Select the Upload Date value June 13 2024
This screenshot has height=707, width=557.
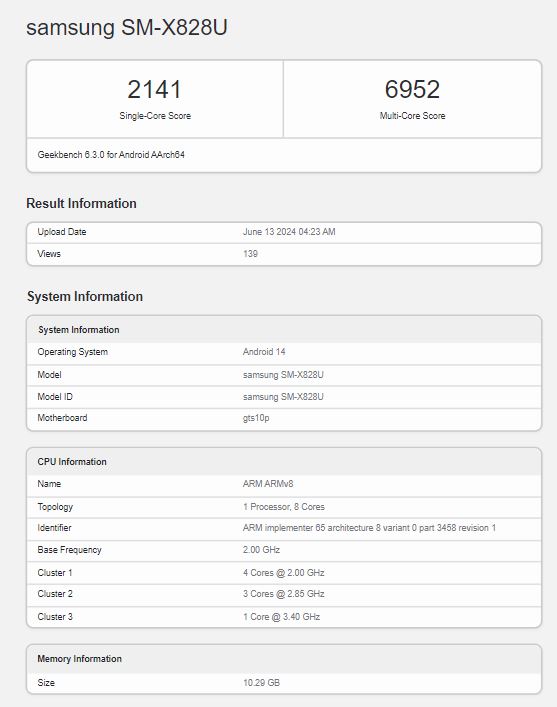289,232
